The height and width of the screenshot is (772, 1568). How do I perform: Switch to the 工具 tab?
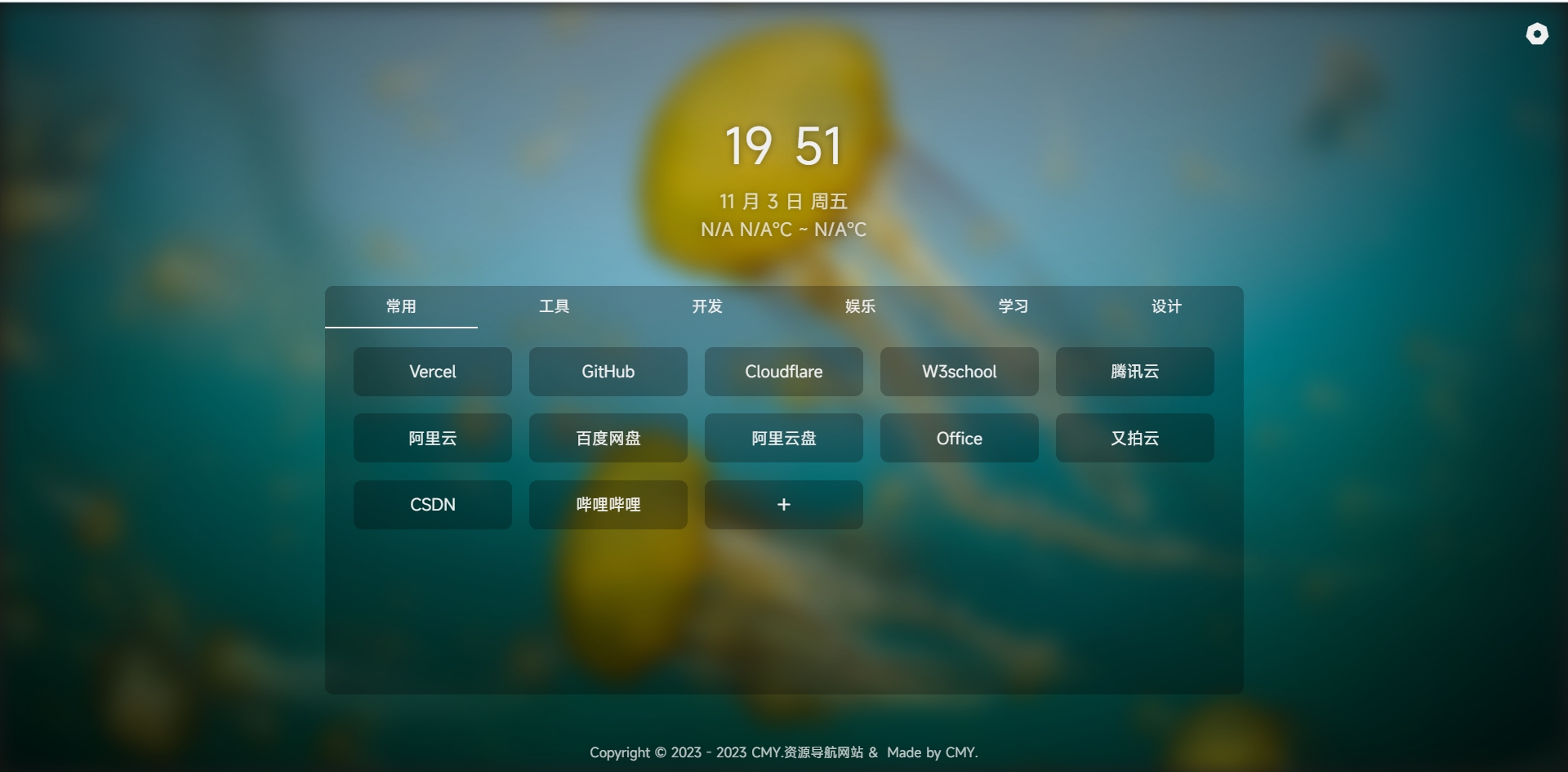554,307
